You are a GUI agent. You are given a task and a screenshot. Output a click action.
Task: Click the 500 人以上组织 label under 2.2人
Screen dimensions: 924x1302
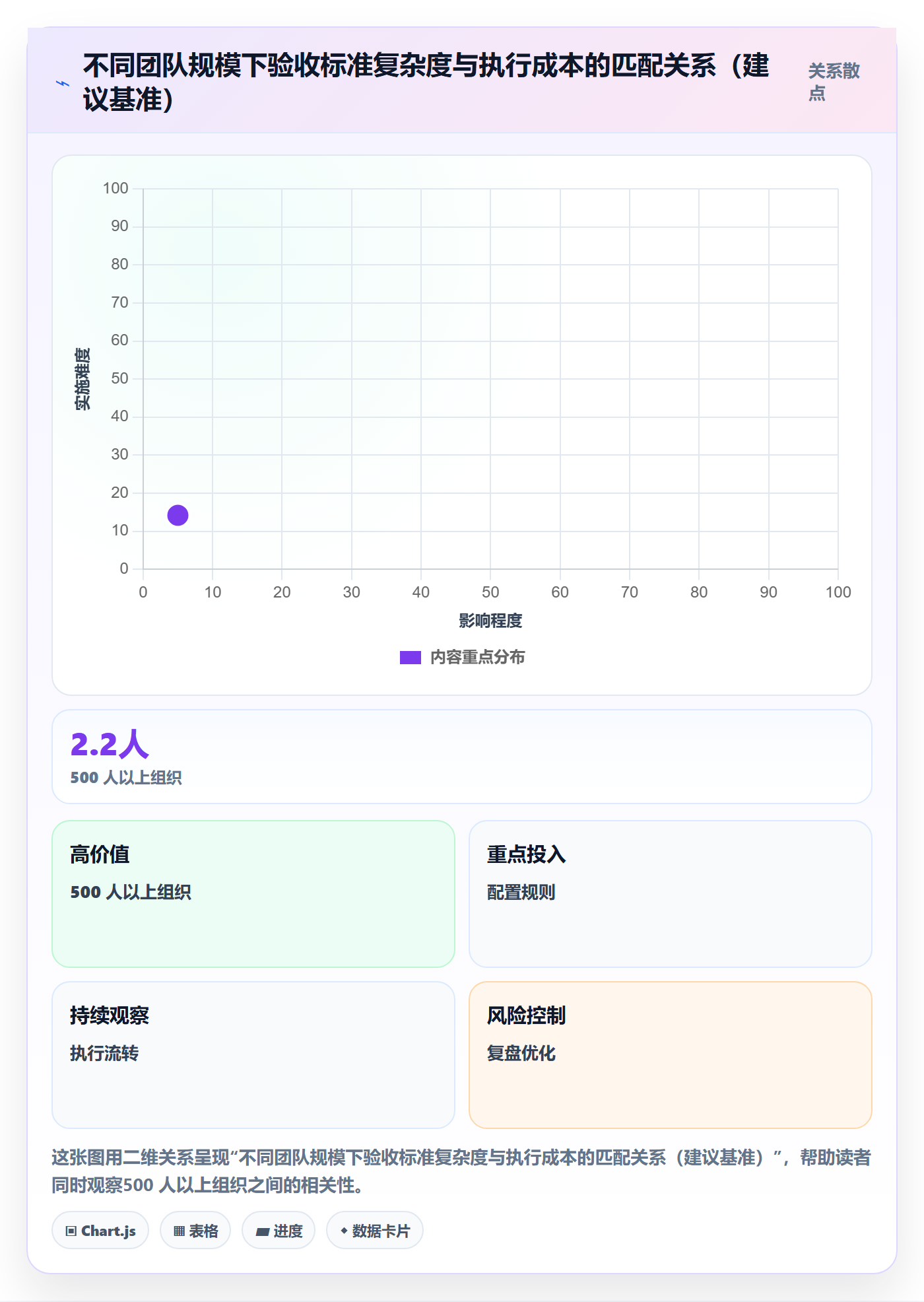[126, 778]
